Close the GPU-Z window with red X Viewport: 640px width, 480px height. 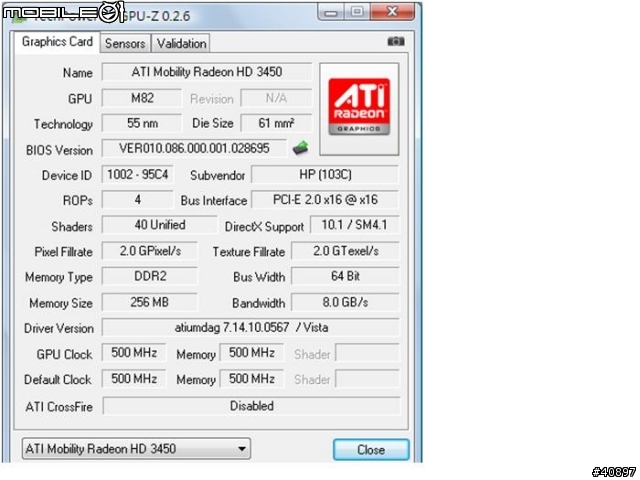[392, 12]
